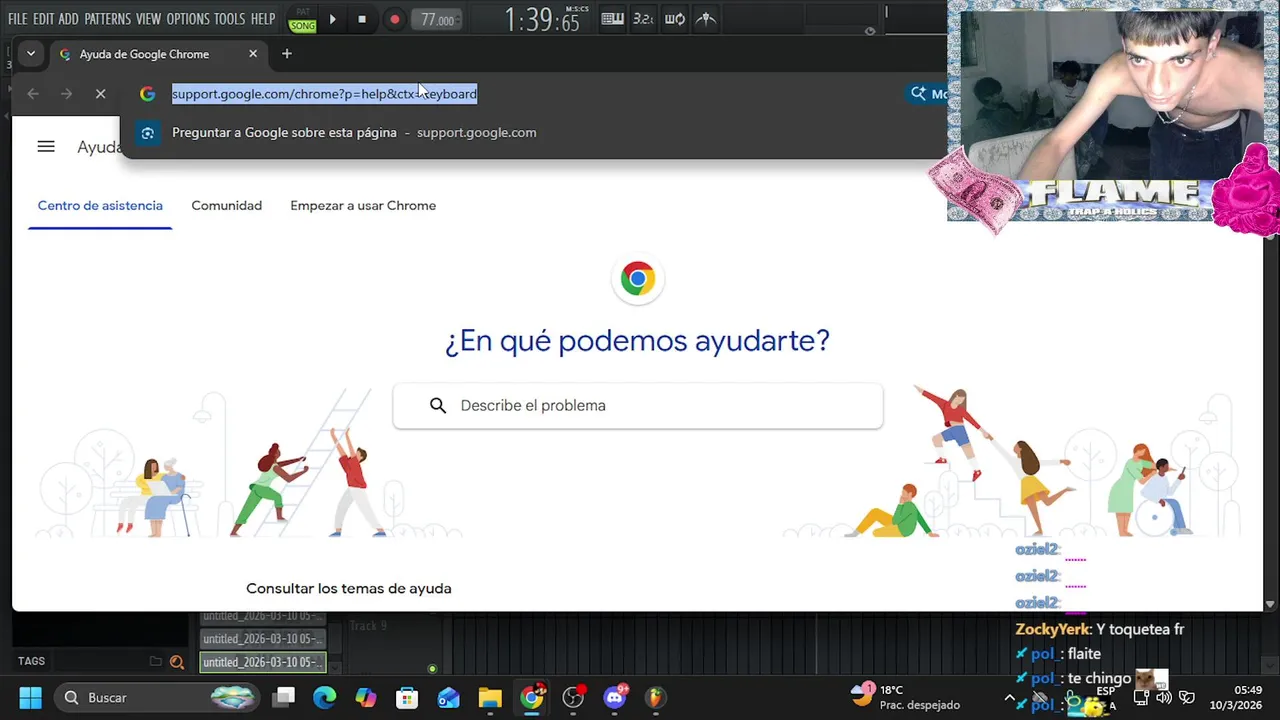
Task: Open the Empezar a usar Chrome tab
Action: click(x=363, y=206)
